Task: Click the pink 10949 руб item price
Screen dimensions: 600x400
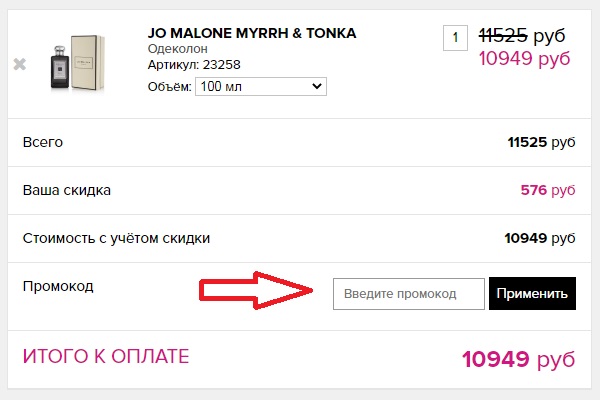Action: point(525,58)
